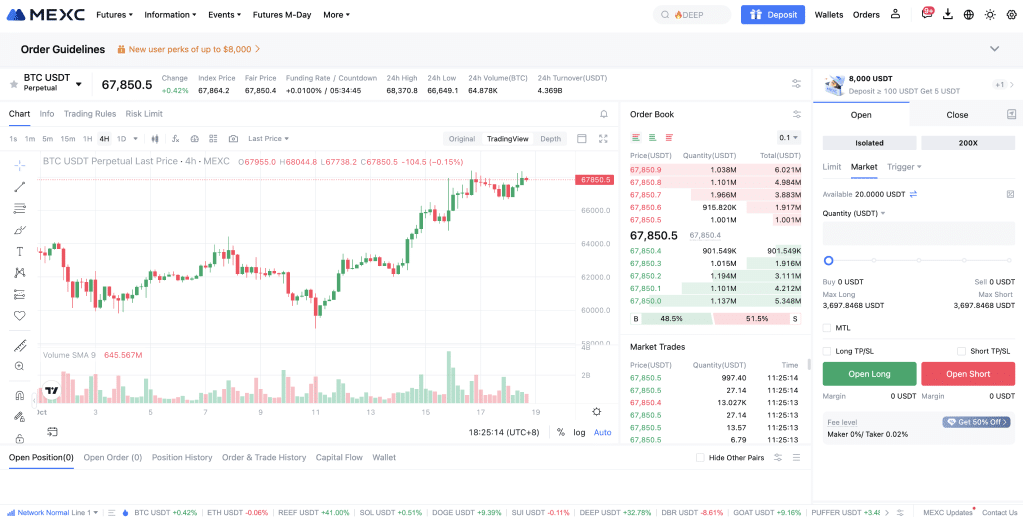Screen dimensions: 1023x517
Task: Open the Events dropdown
Action: (x=224, y=14)
